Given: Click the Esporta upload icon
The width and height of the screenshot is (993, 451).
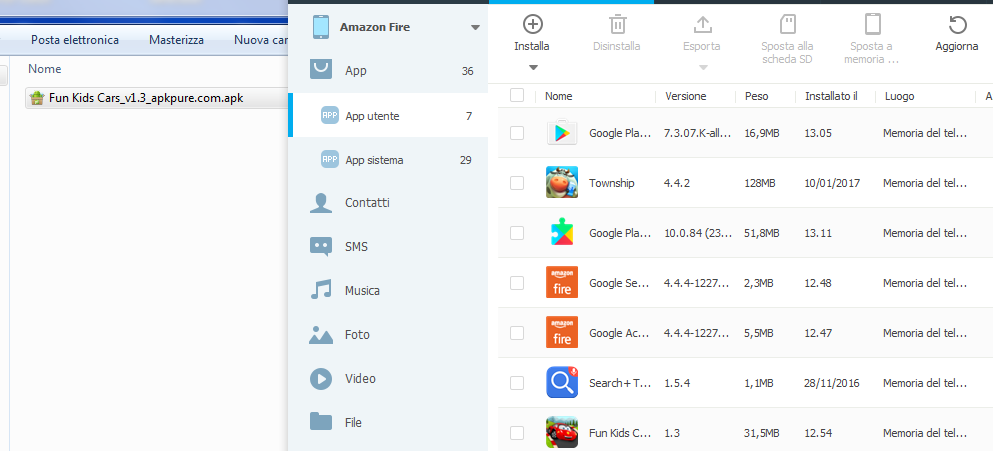Looking at the screenshot, I should tap(702, 25).
